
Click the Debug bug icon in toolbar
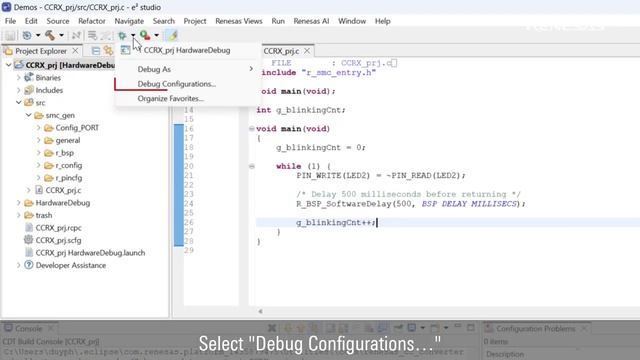122,36
